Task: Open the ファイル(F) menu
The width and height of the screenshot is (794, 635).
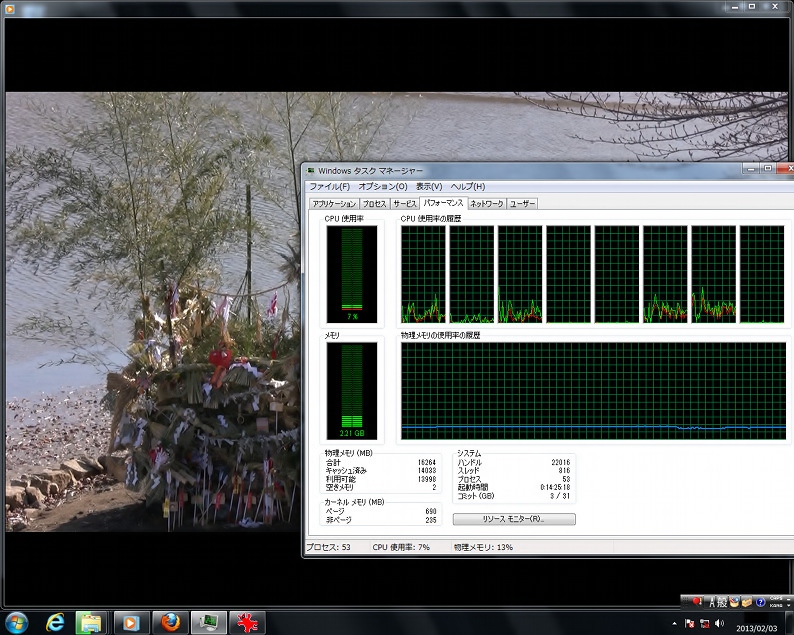Action: coord(329,186)
